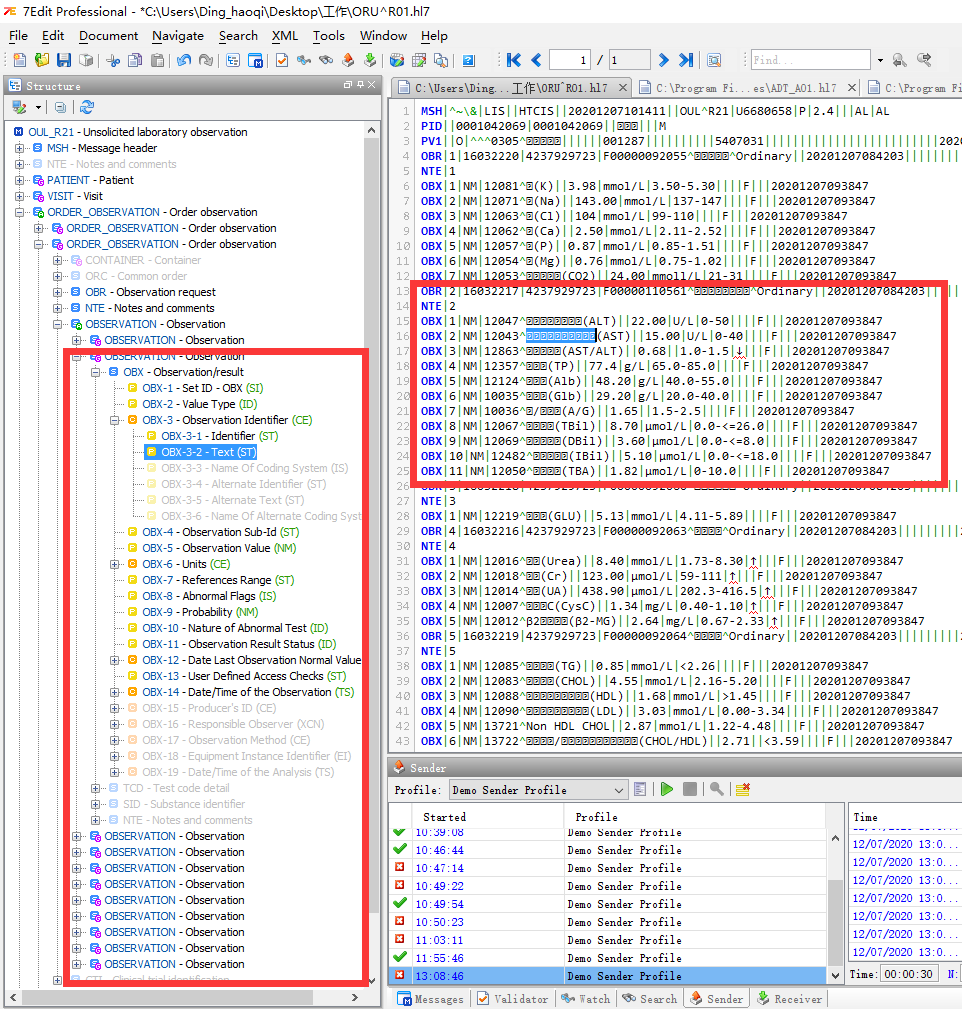Select the Validate message icon in the toolbar

(280, 62)
